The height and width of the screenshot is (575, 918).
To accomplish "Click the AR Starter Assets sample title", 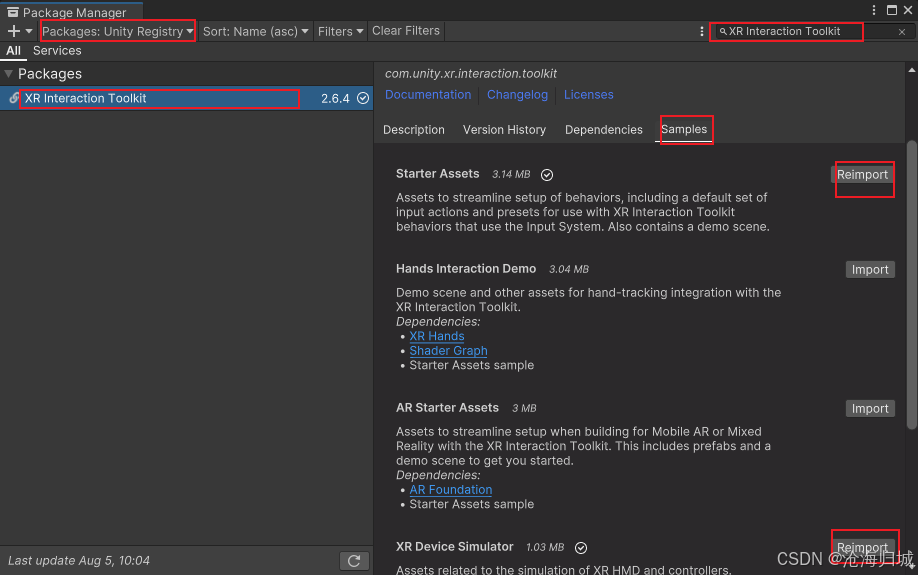I will click(x=447, y=408).
